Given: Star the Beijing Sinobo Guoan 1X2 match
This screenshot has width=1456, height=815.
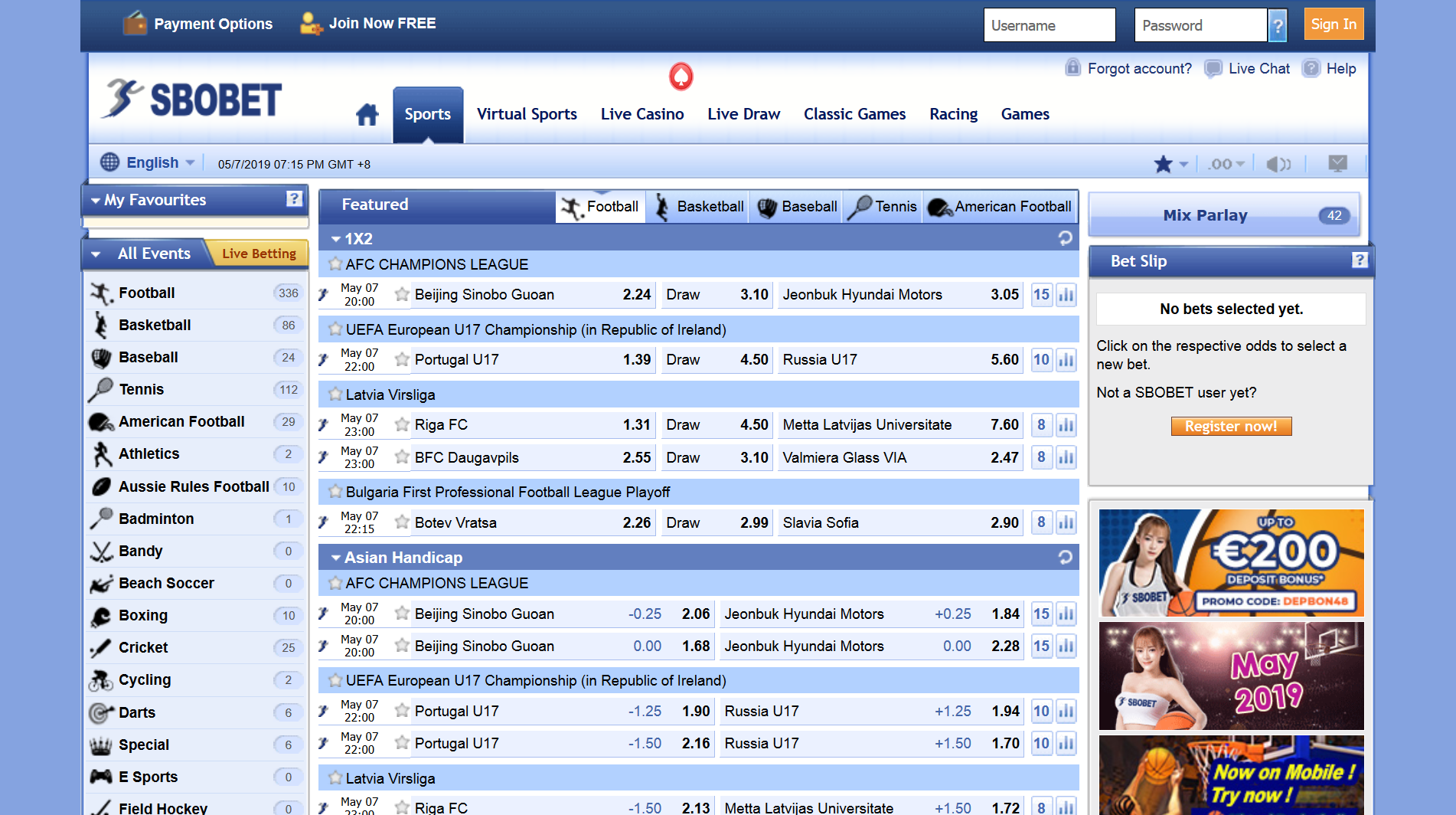Looking at the screenshot, I should coord(402,294).
